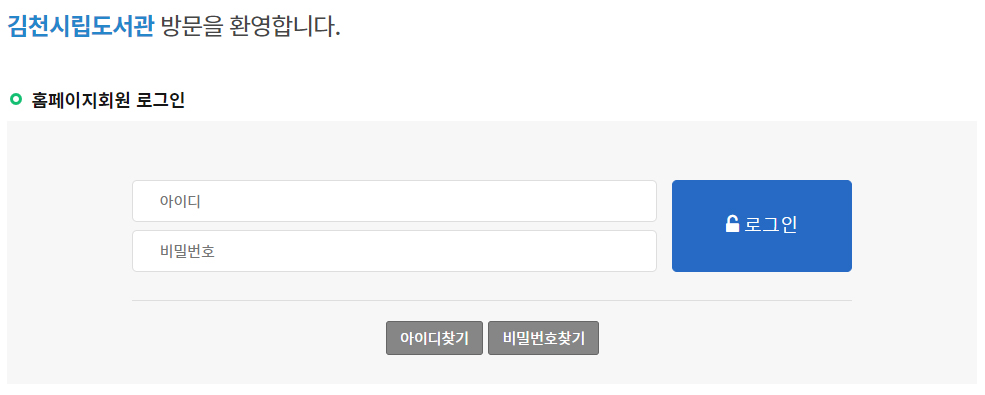Open the 아이디찾기 button
The image size is (985, 395).
pos(434,338)
